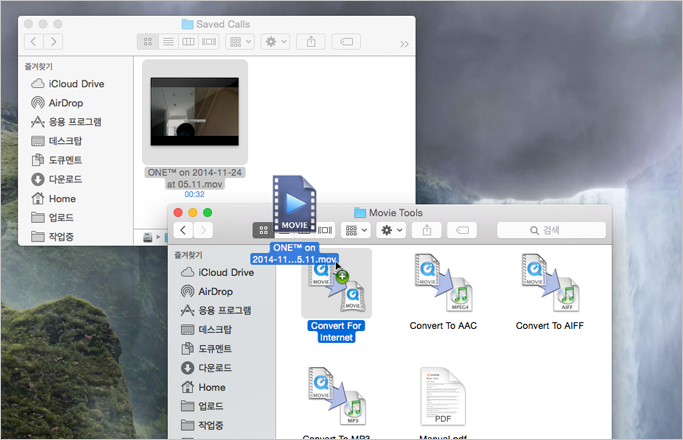Go back in Saved Calls window
683x440 pixels.
(x=34, y=42)
